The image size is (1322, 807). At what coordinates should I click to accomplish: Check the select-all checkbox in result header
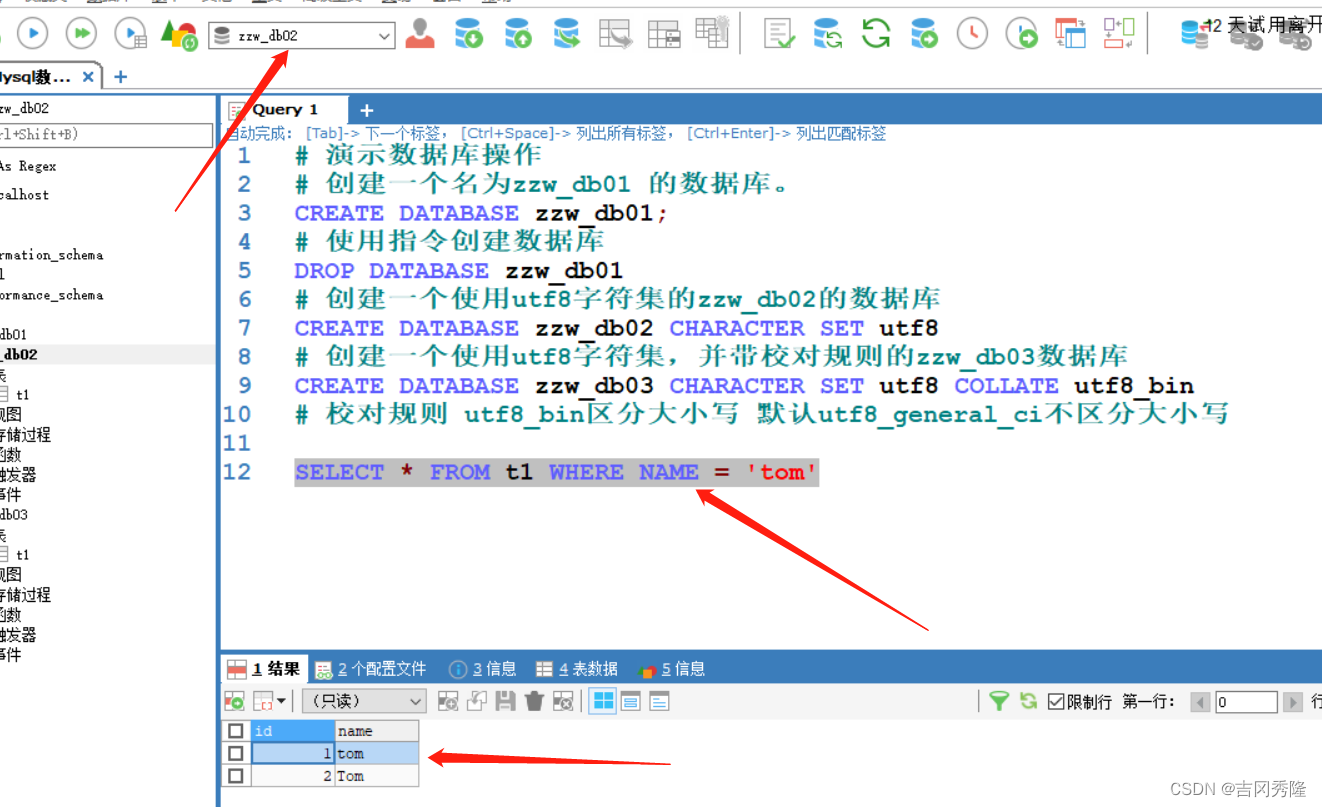[236, 731]
